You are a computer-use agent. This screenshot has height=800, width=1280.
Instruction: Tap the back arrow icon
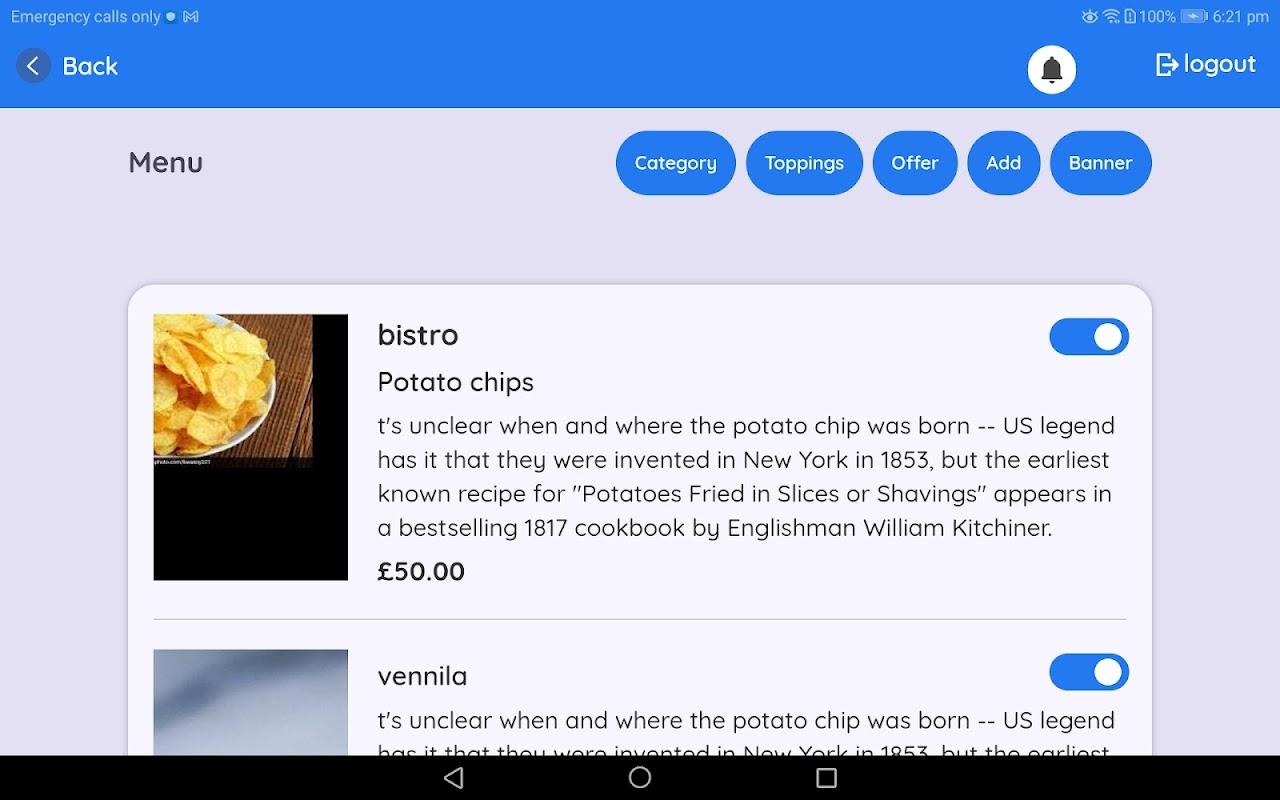pyautogui.click(x=33, y=66)
